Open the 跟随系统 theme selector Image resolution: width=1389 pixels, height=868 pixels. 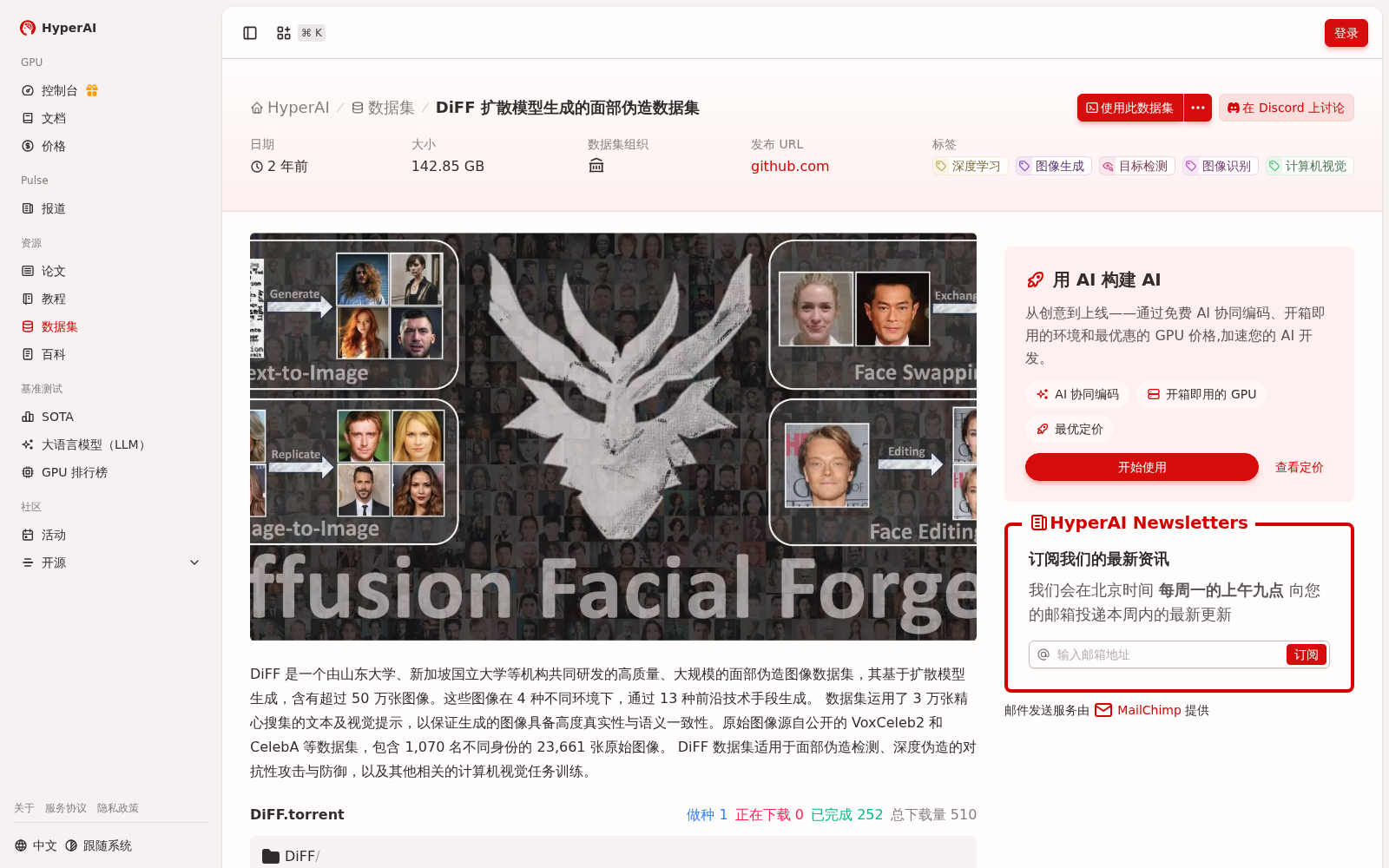[99, 845]
